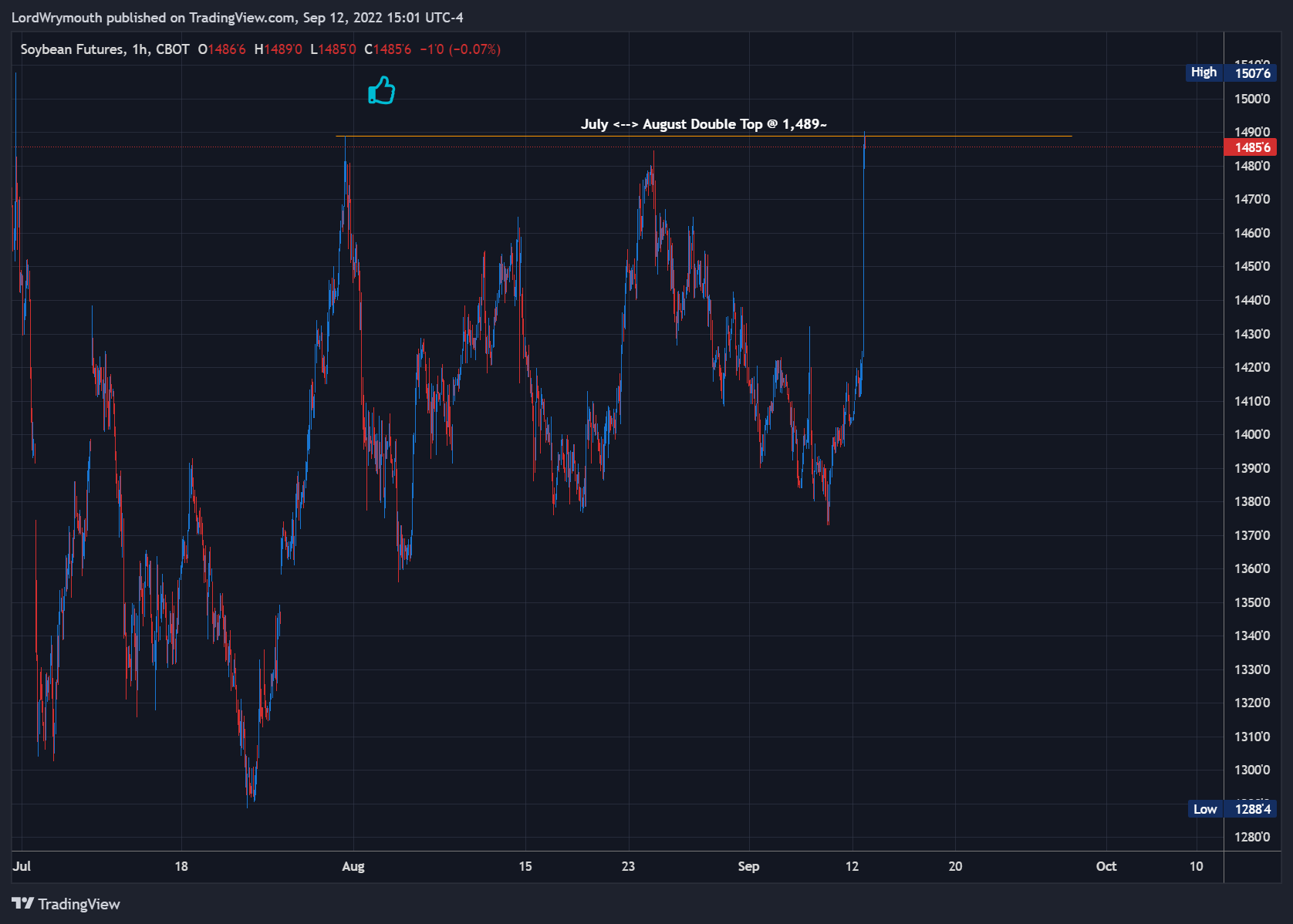Select the 'July <--> August Double Top @ 1,489~' label
This screenshot has height=924, width=1293.
tap(704, 124)
